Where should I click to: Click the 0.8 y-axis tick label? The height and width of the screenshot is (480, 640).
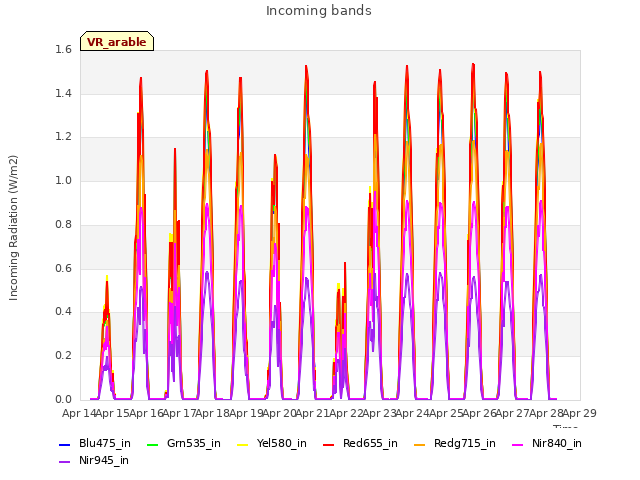[x=63, y=224]
